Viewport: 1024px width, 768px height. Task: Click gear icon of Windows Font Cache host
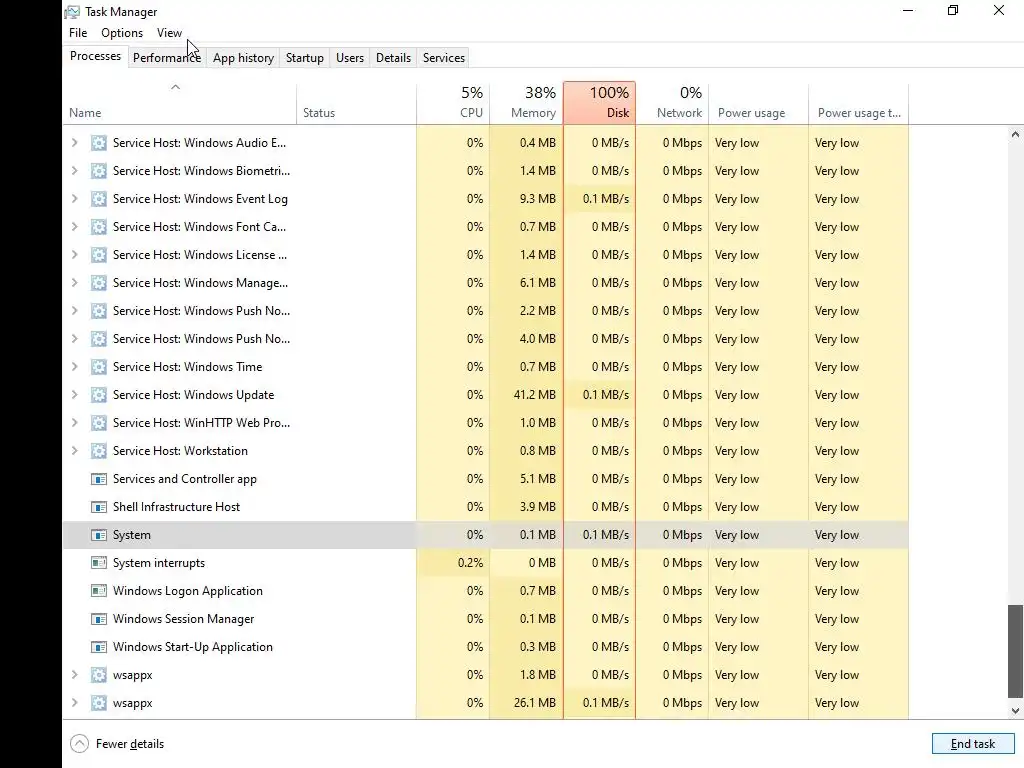coord(99,227)
